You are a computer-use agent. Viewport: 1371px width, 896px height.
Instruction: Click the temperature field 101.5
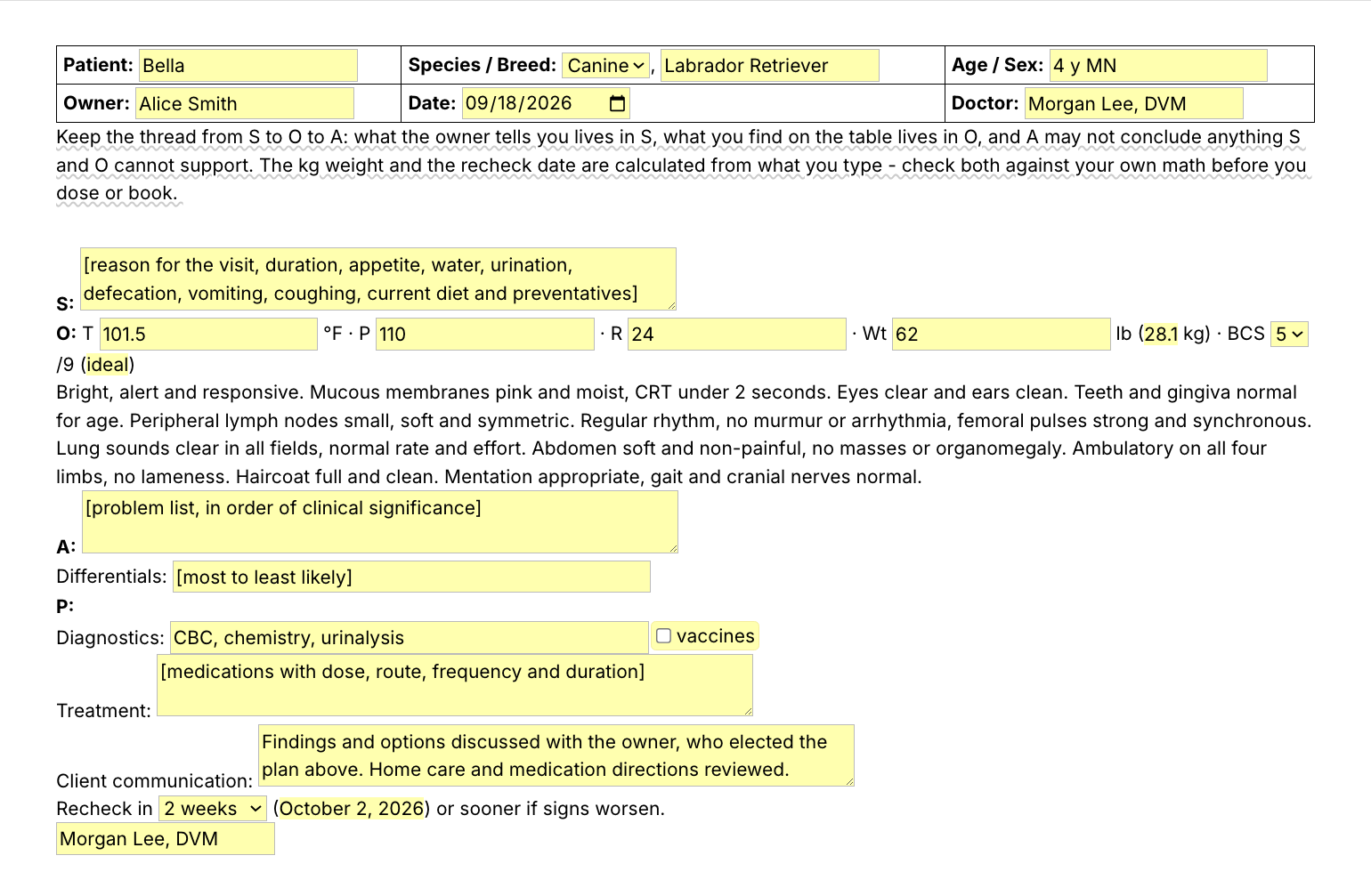click(x=208, y=335)
